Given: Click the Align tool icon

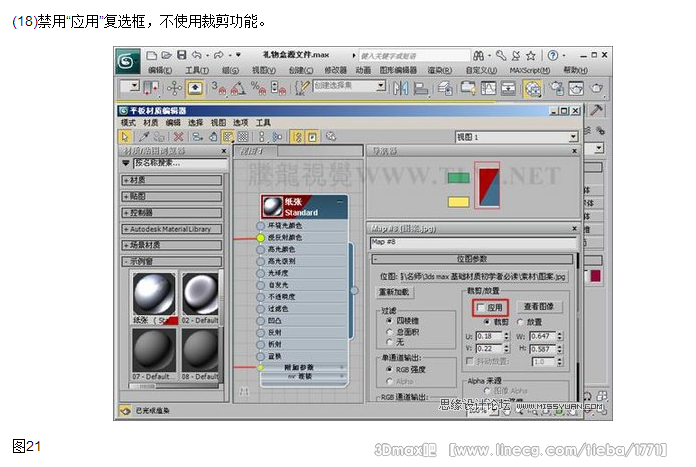Looking at the screenshot, I should pyautogui.click(x=420, y=88).
